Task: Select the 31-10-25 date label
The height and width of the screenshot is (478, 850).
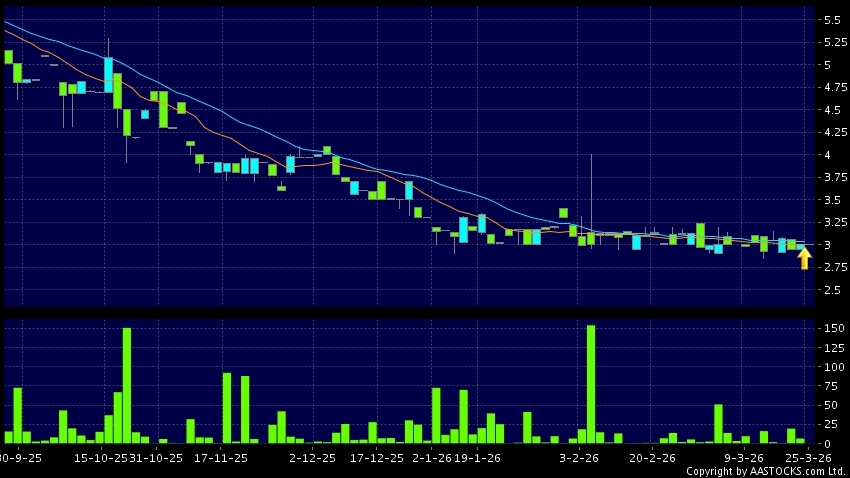Action: coord(156,457)
